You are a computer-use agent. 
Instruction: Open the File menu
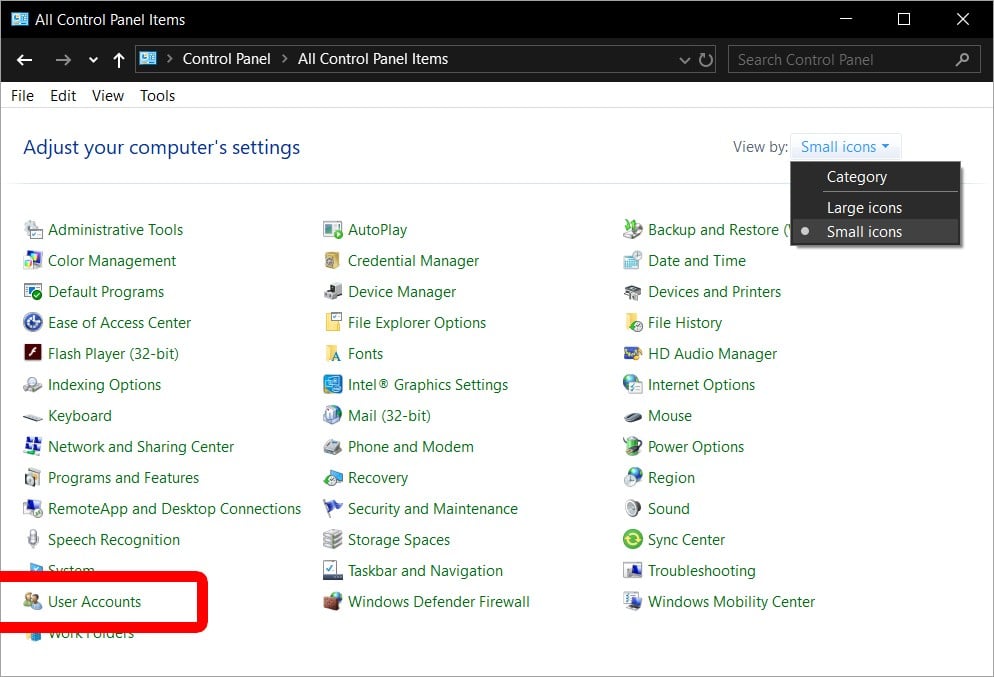click(21, 95)
